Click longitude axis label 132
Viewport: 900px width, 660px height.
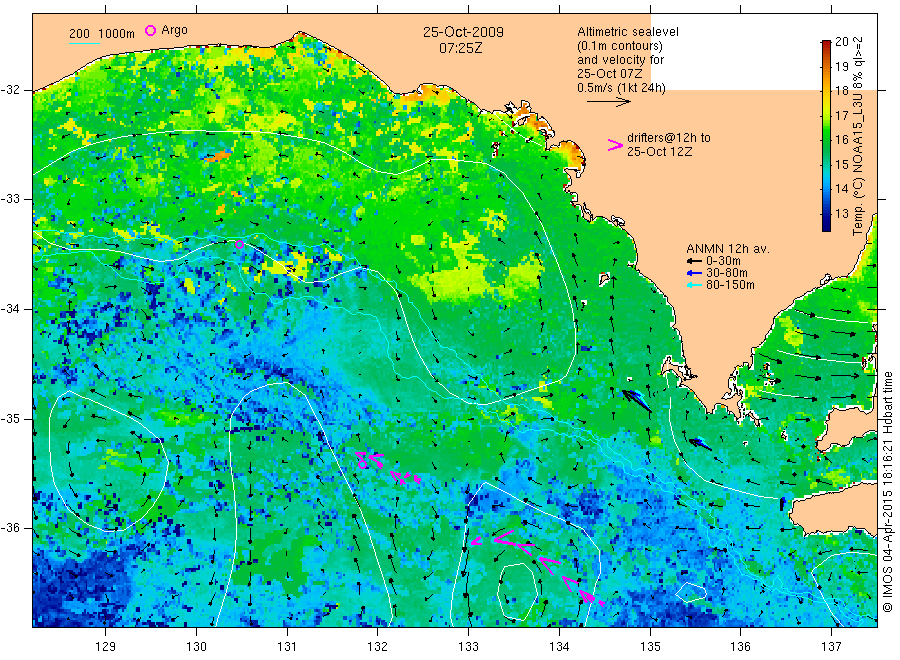click(x=378, y=647)
